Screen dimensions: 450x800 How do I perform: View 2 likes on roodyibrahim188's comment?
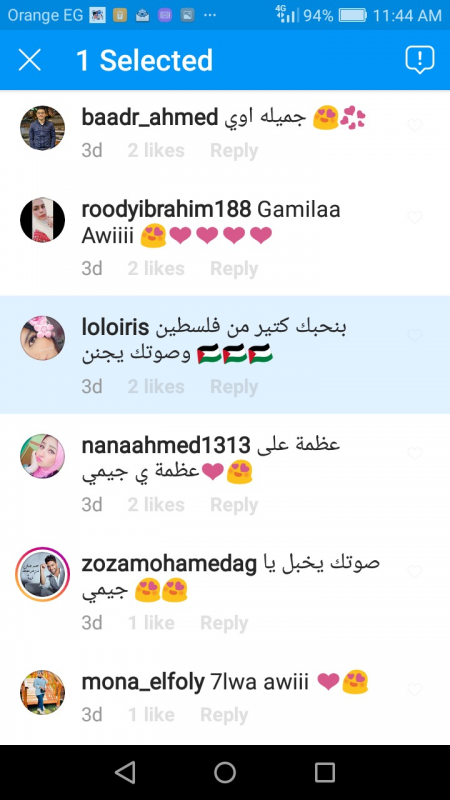(156, 268)
